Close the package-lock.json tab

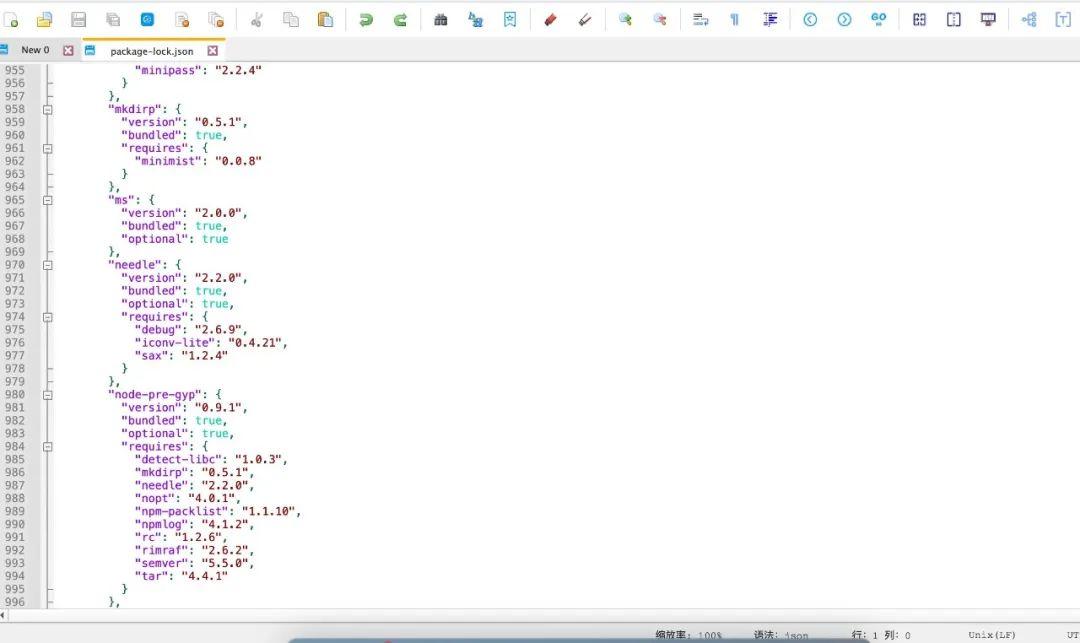click(213, 50)
